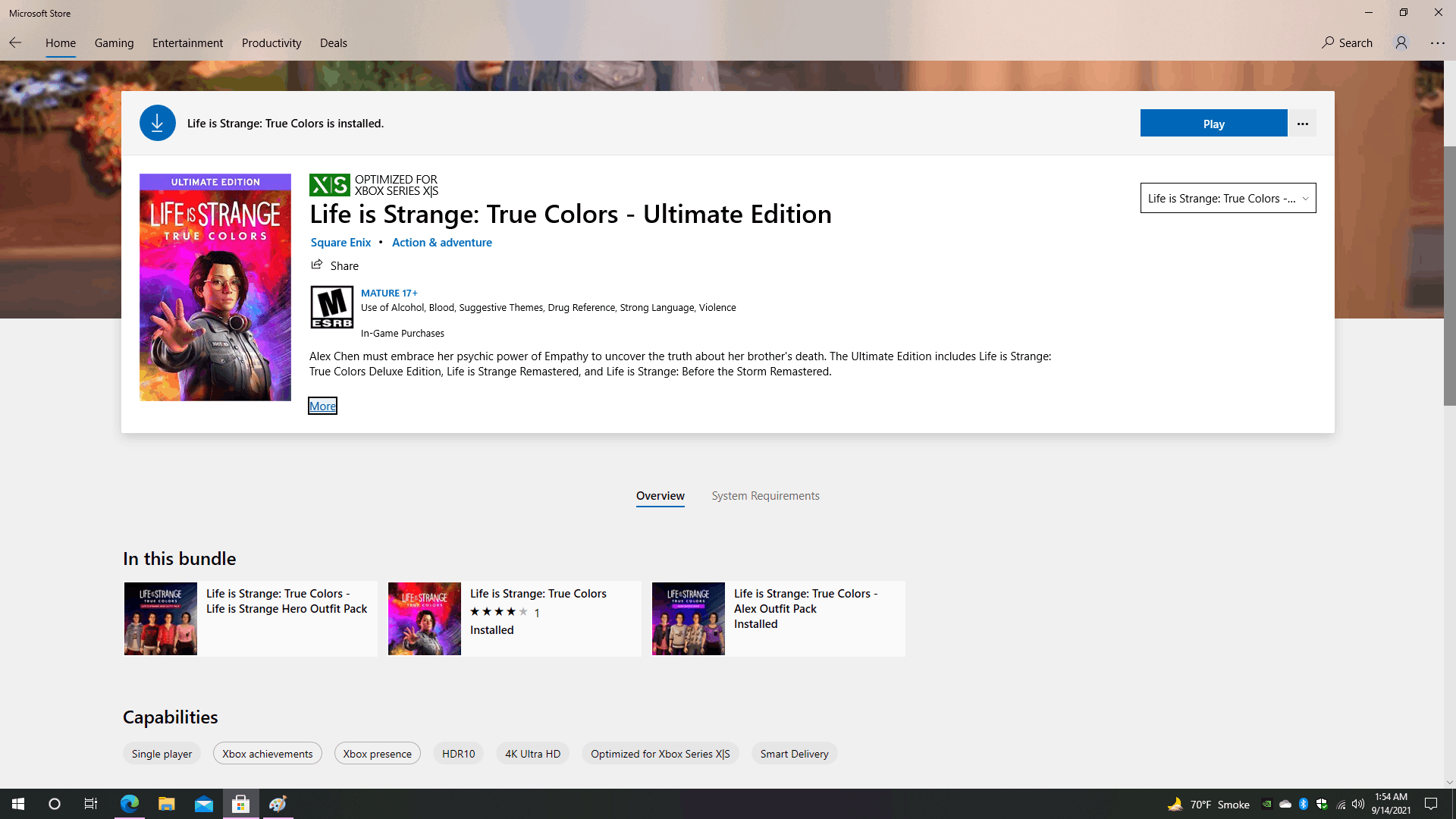Viewport: 1456px width, 819px height.
Task: Open the See more menu in the title bar
Action: [x=1438, y=42]
